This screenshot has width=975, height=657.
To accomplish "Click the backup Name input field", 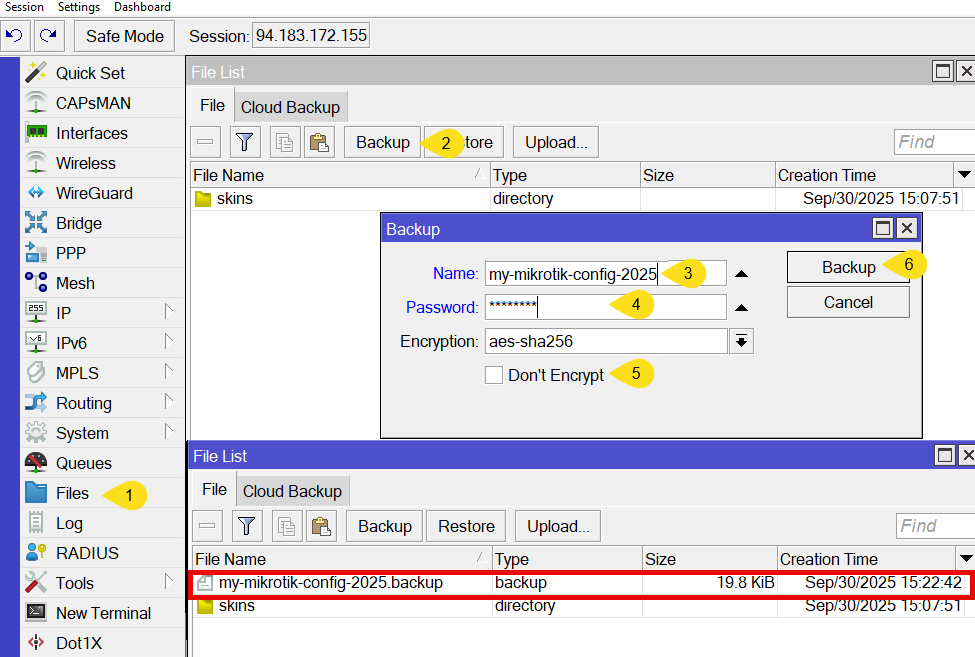I will click(x=570, y=274).
